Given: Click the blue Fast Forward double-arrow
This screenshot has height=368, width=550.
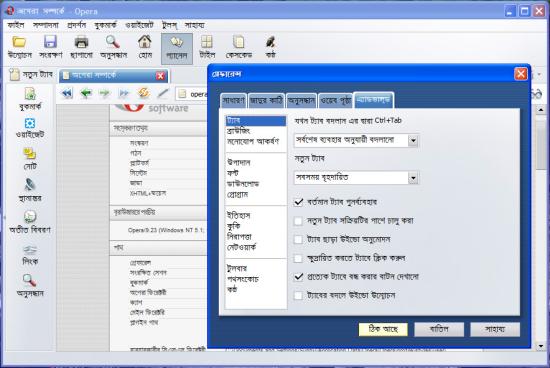Looking at the screenshot, I should coord(124,93).
